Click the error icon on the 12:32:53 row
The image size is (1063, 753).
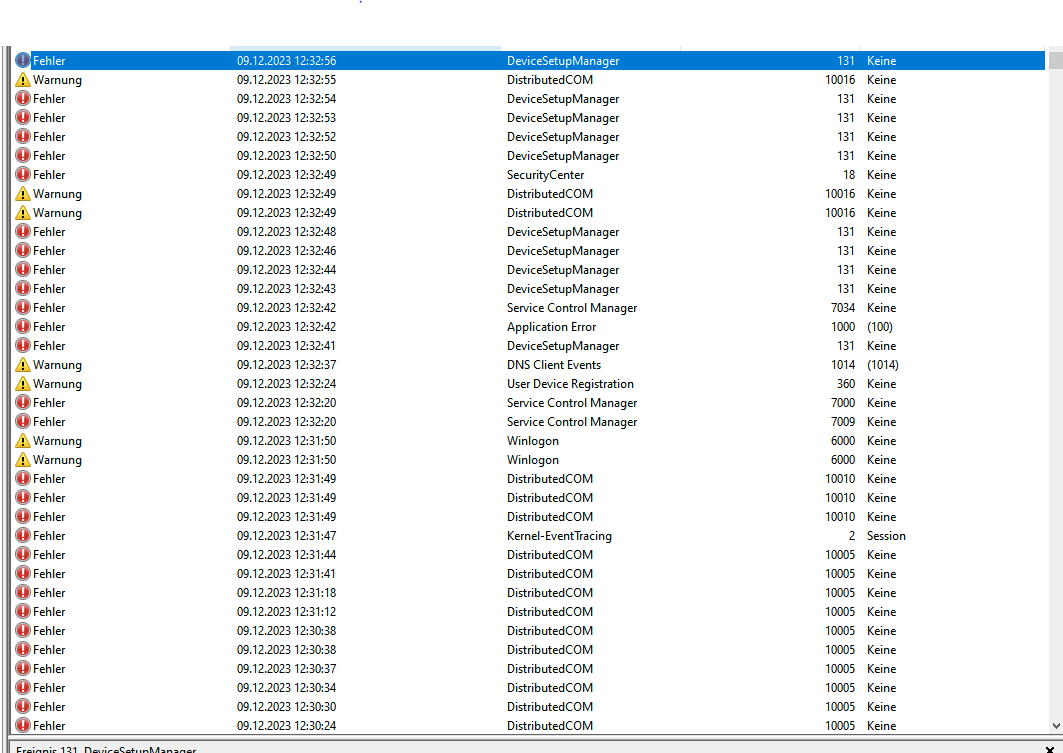tap(22, 117)
